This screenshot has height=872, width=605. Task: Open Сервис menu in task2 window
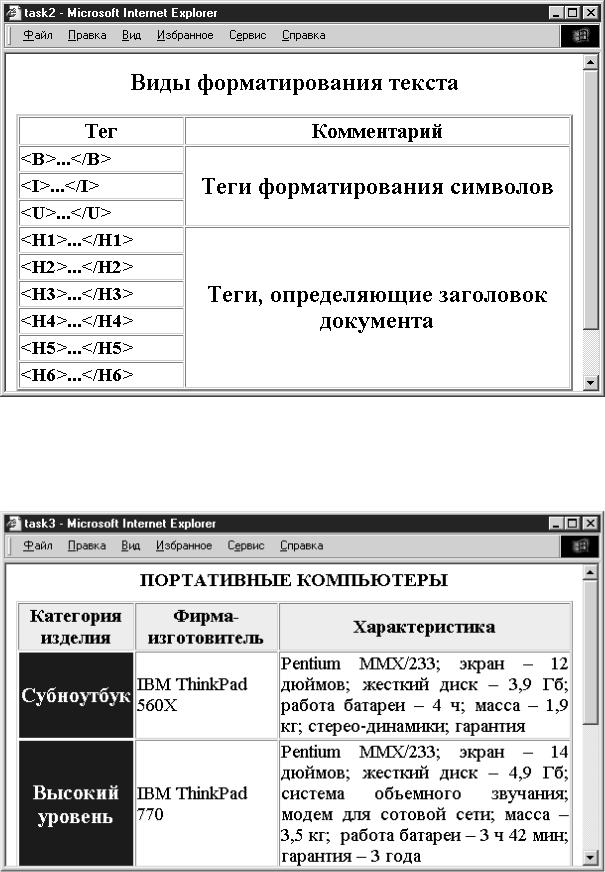[x=247, y=35]
